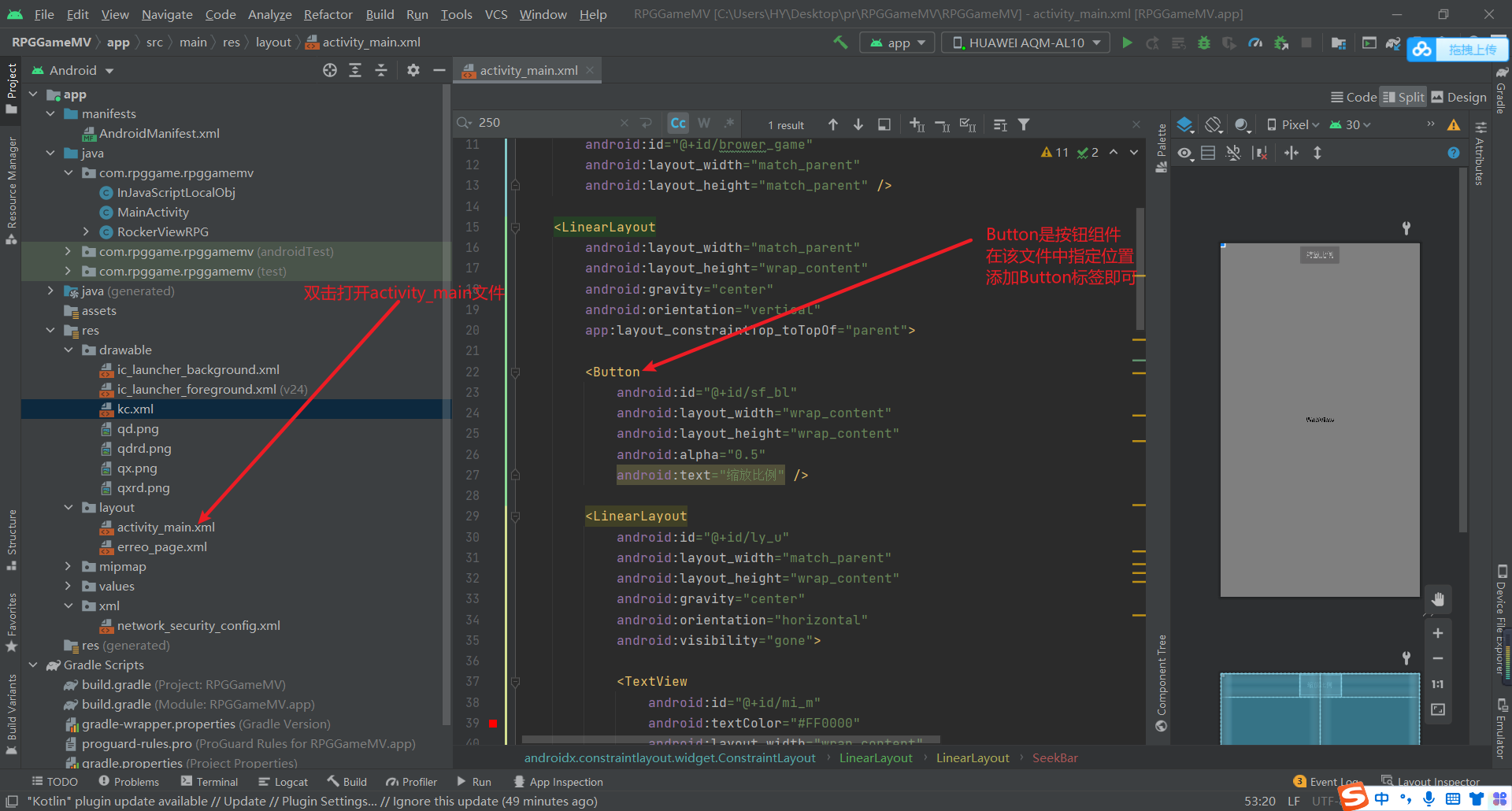
Task: Open Pixel device preview dropdown
Action: pyautogui.click(x=1292, y=124)
